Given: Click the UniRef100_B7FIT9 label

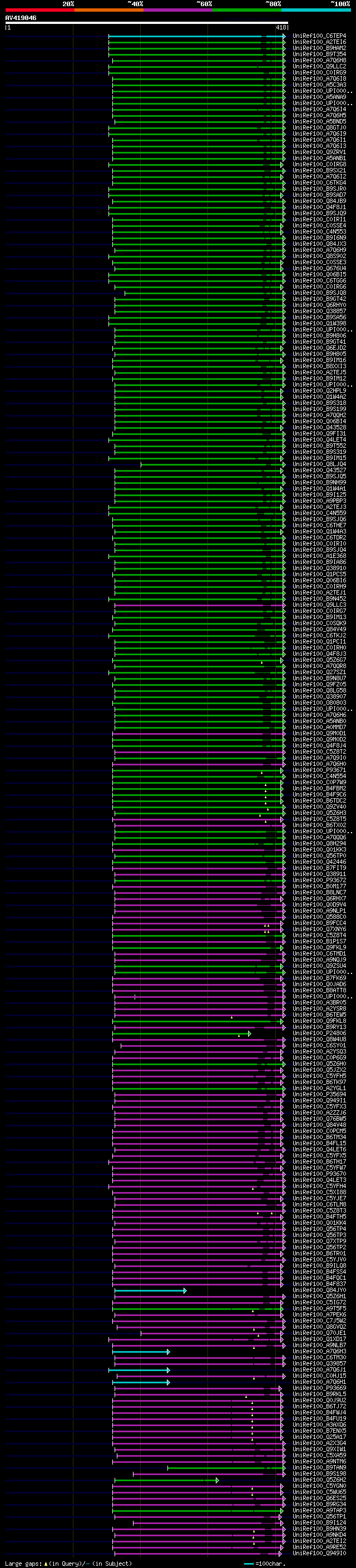Looking at the screenshot, I should tap(319, 868).
